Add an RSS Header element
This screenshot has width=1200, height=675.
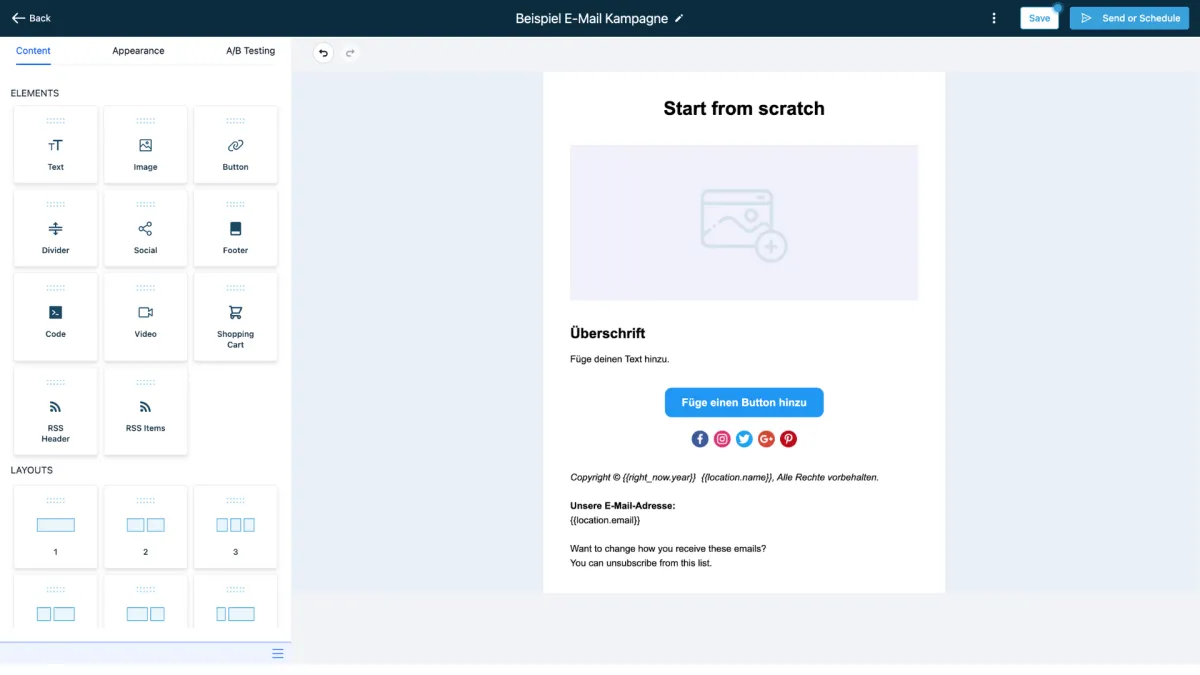[x=56, y=411]
